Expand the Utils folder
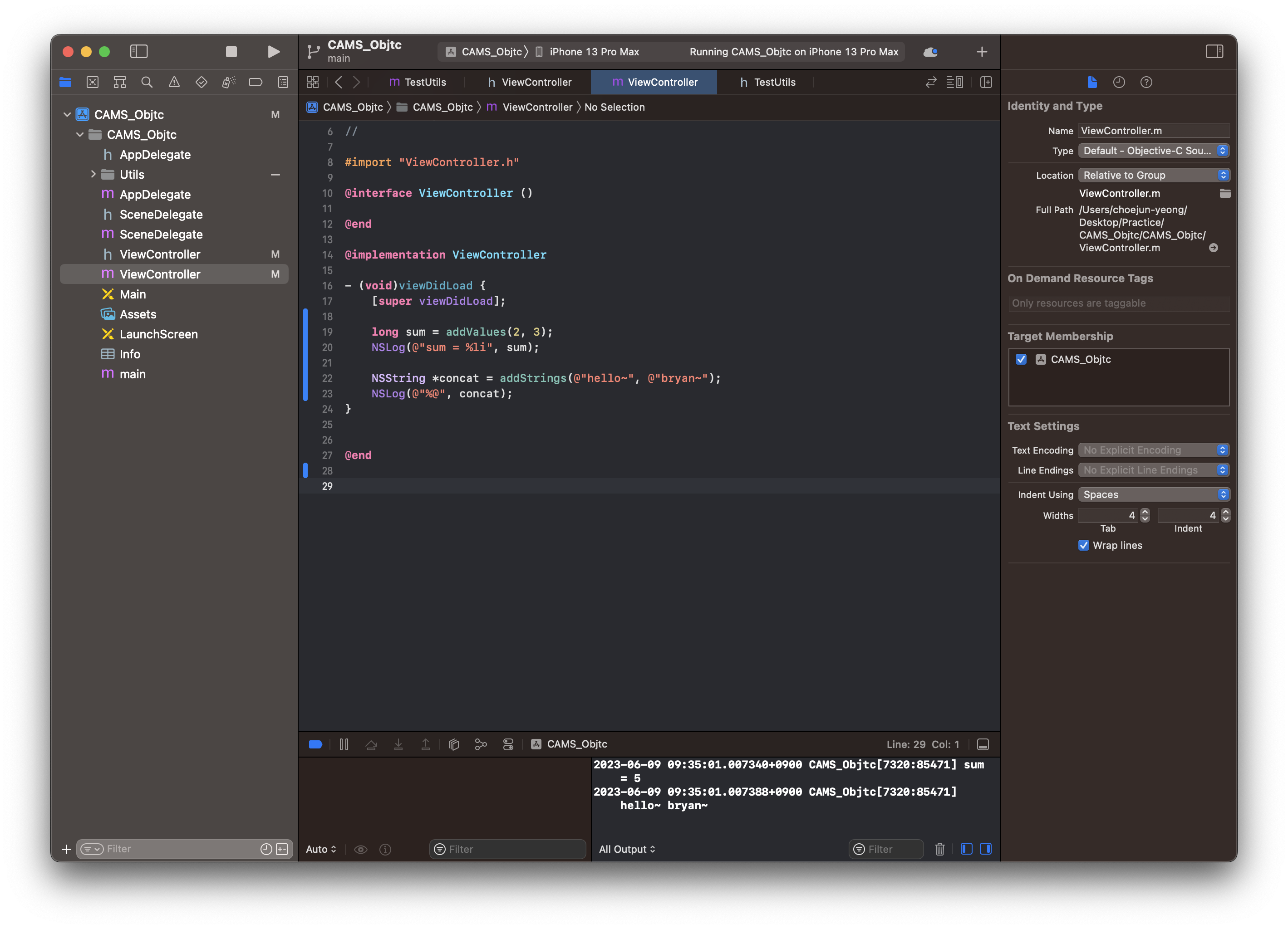The width and height of the screenshot is (1288, 929). [x=93, y=174]
